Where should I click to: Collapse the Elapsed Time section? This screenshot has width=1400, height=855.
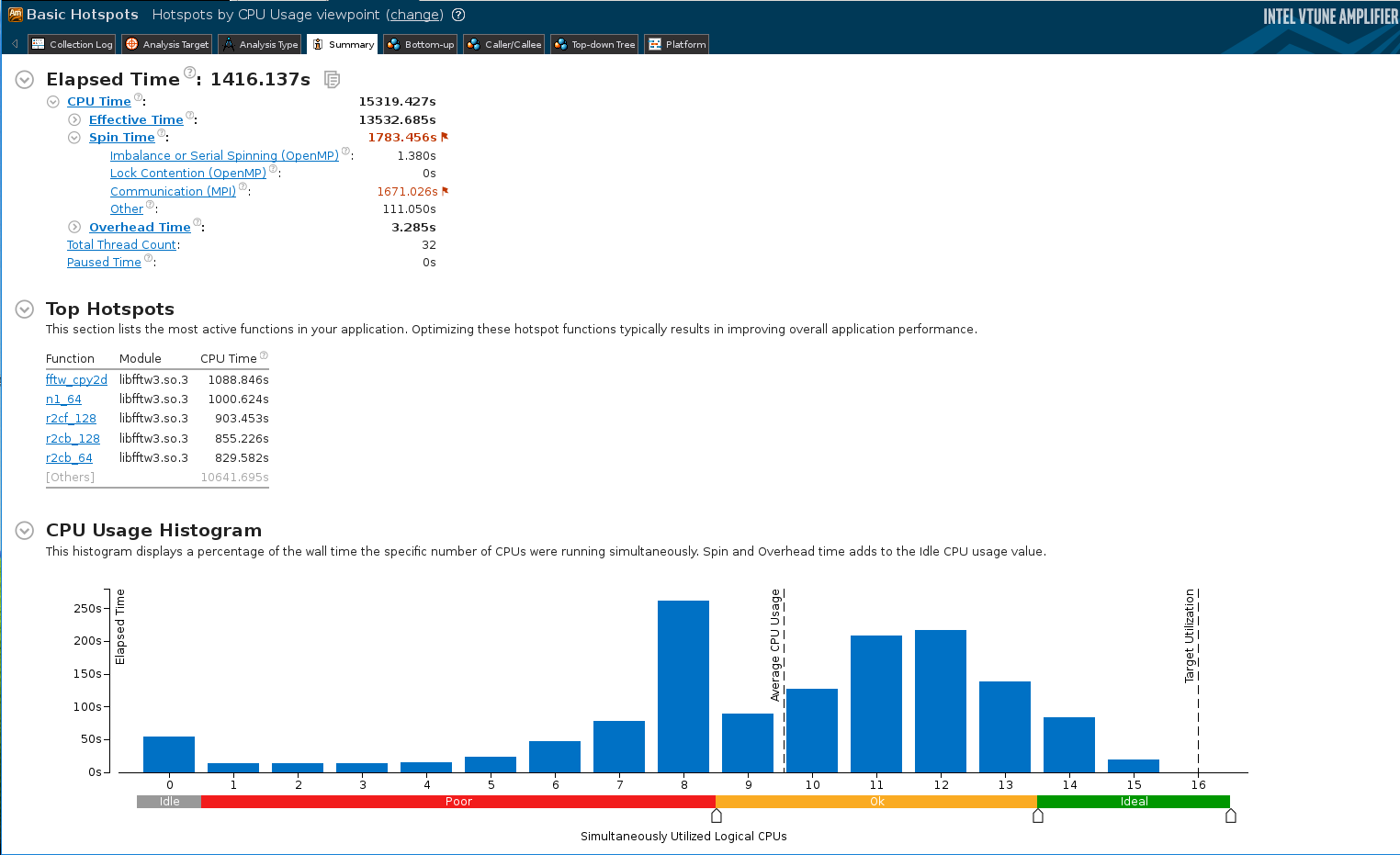pos(25,80)
